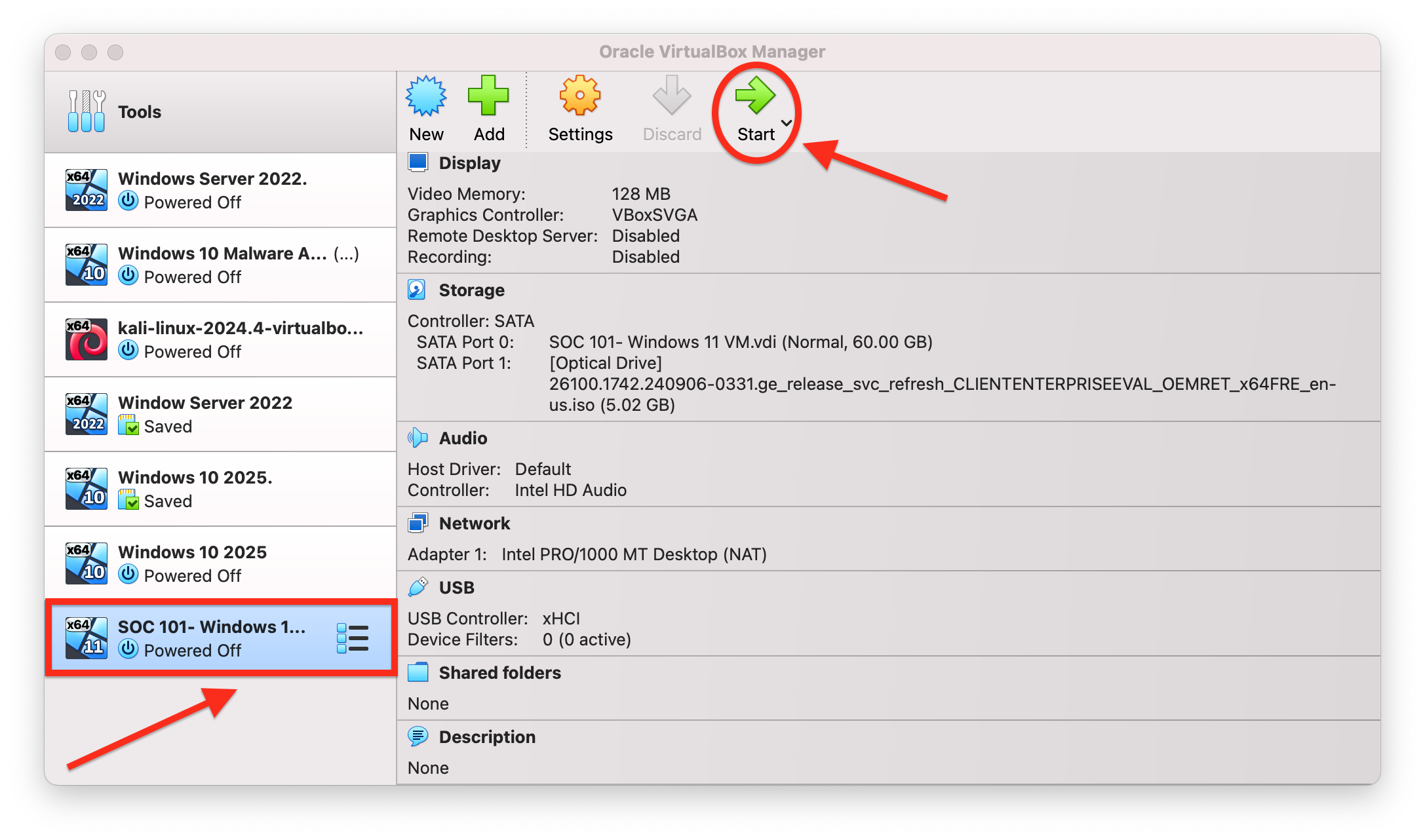The image size is (1425, 840).
Task: Click the Storage section disk icon
Action: [418, 290]
